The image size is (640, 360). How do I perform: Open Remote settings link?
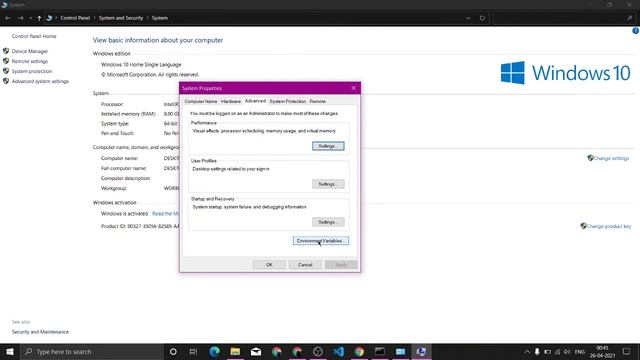(30, 61)
